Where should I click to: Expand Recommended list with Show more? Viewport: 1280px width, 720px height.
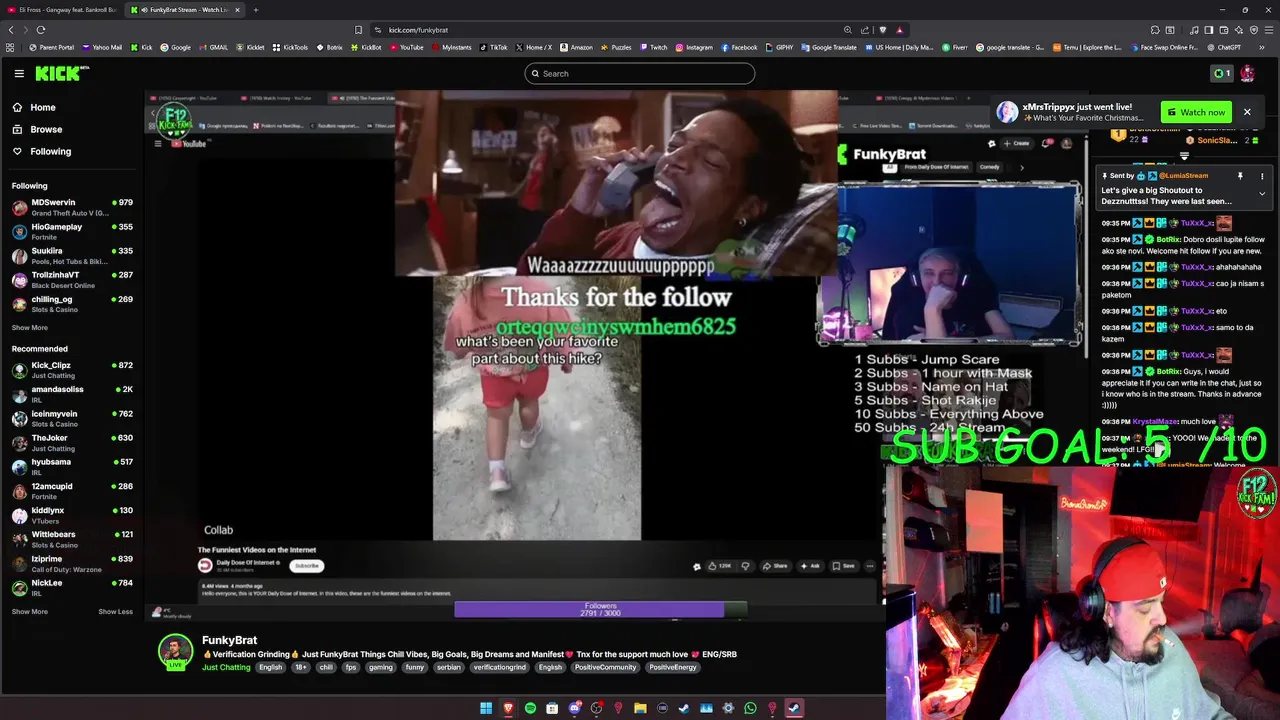pos(30,611)
